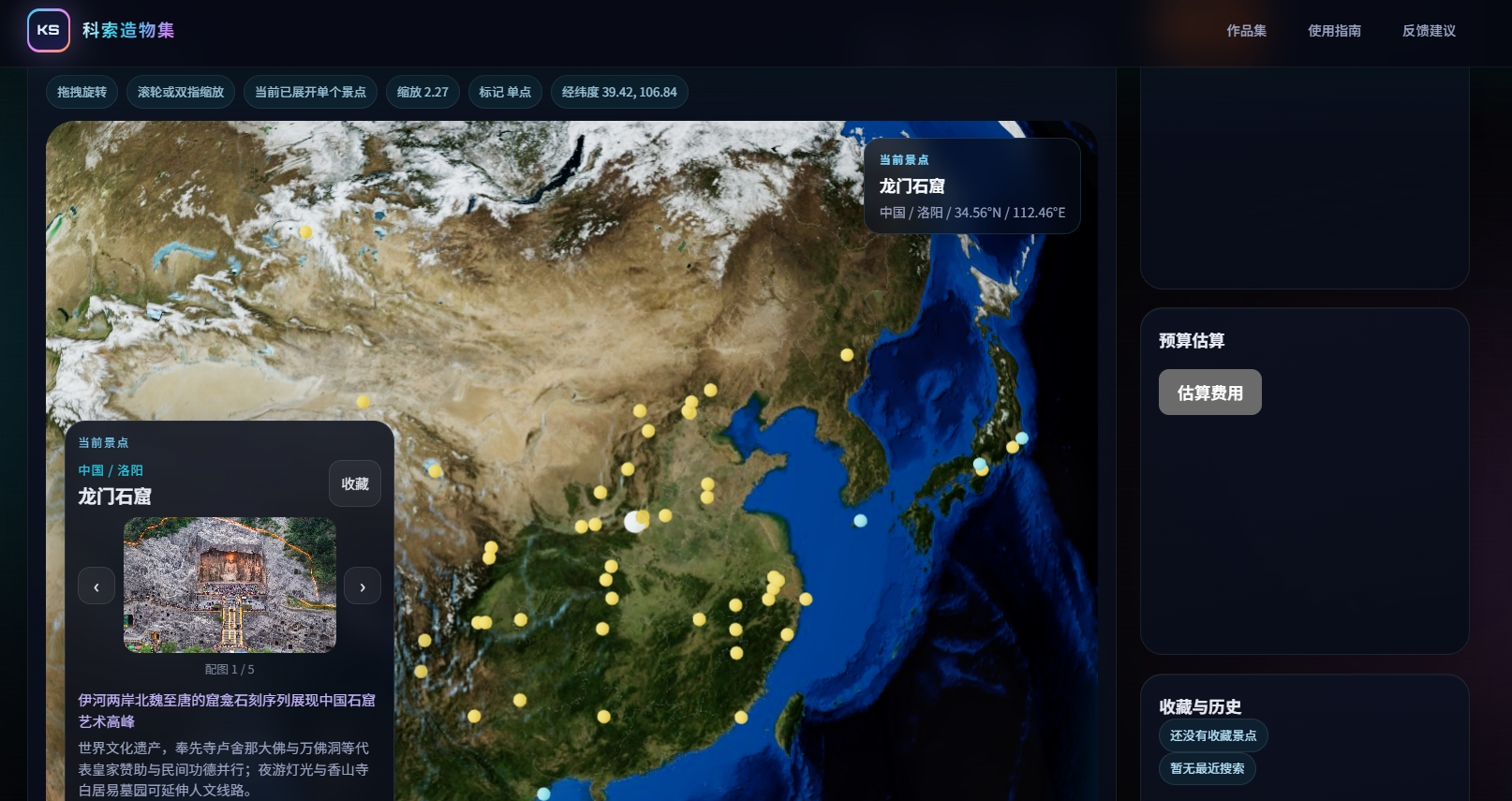Click the 当前已展开单个景点 chip

[310, 92]
